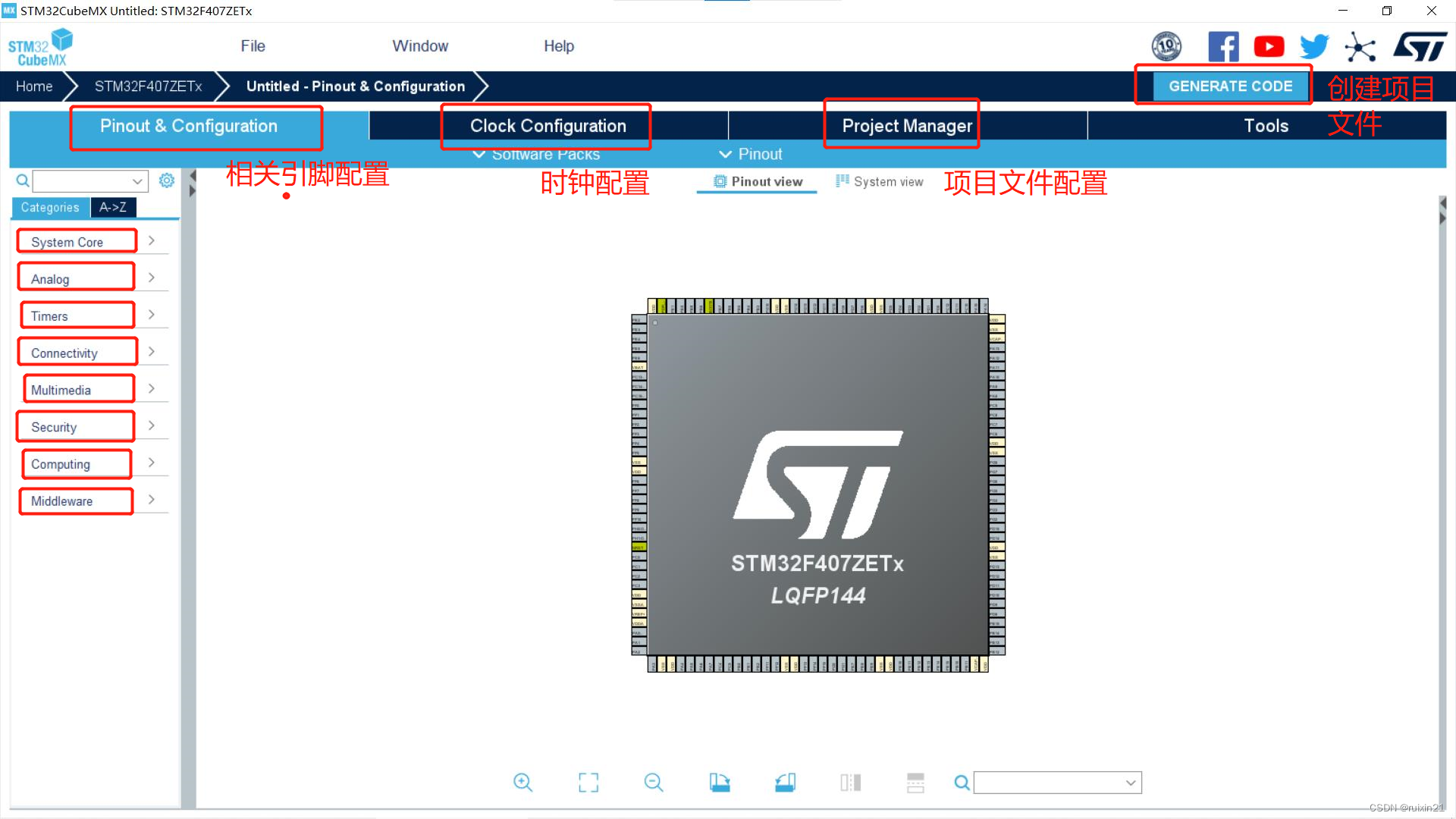Switch to Pinout & Configuration tab

click(189, 126)
